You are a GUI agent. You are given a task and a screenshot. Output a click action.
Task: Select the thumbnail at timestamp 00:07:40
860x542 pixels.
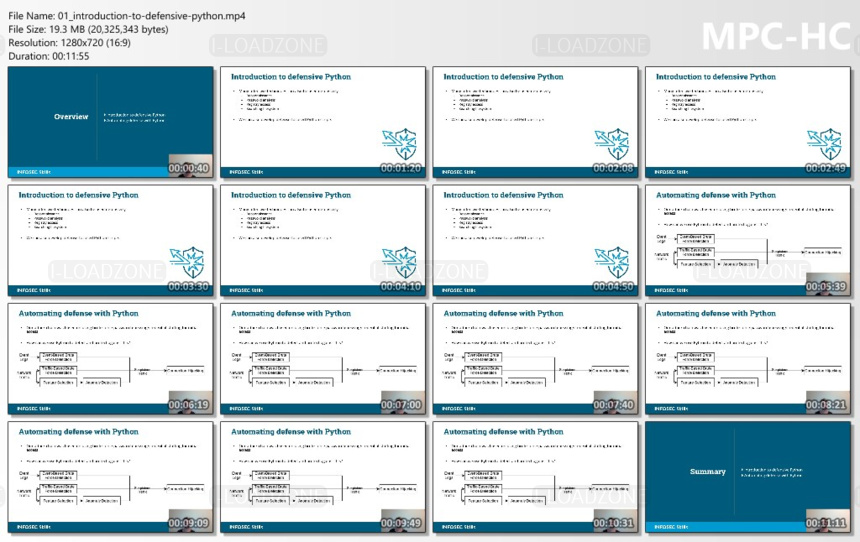[x=535, y=359]
